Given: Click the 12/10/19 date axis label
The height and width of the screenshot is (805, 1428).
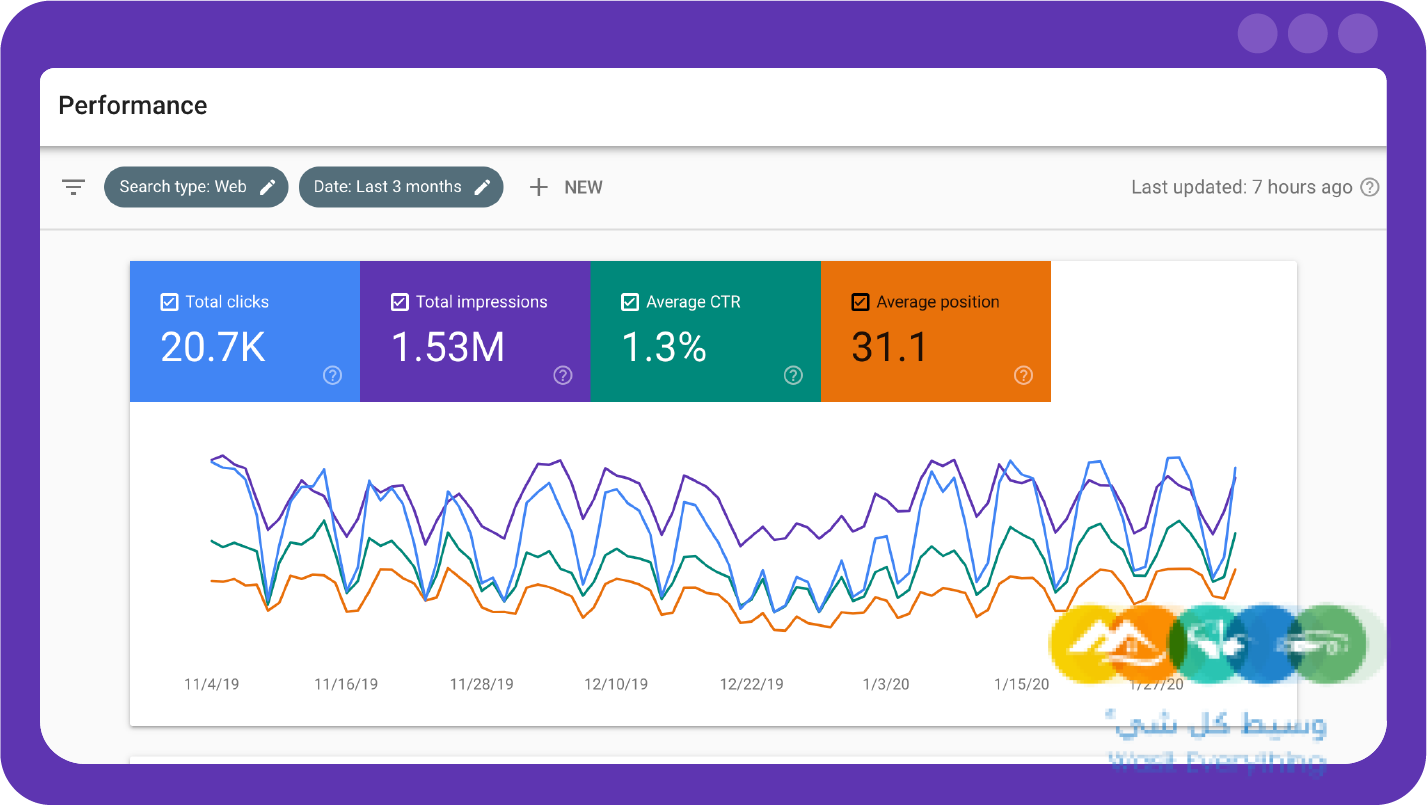Looking at the screenshot, I should coord(616,684).
